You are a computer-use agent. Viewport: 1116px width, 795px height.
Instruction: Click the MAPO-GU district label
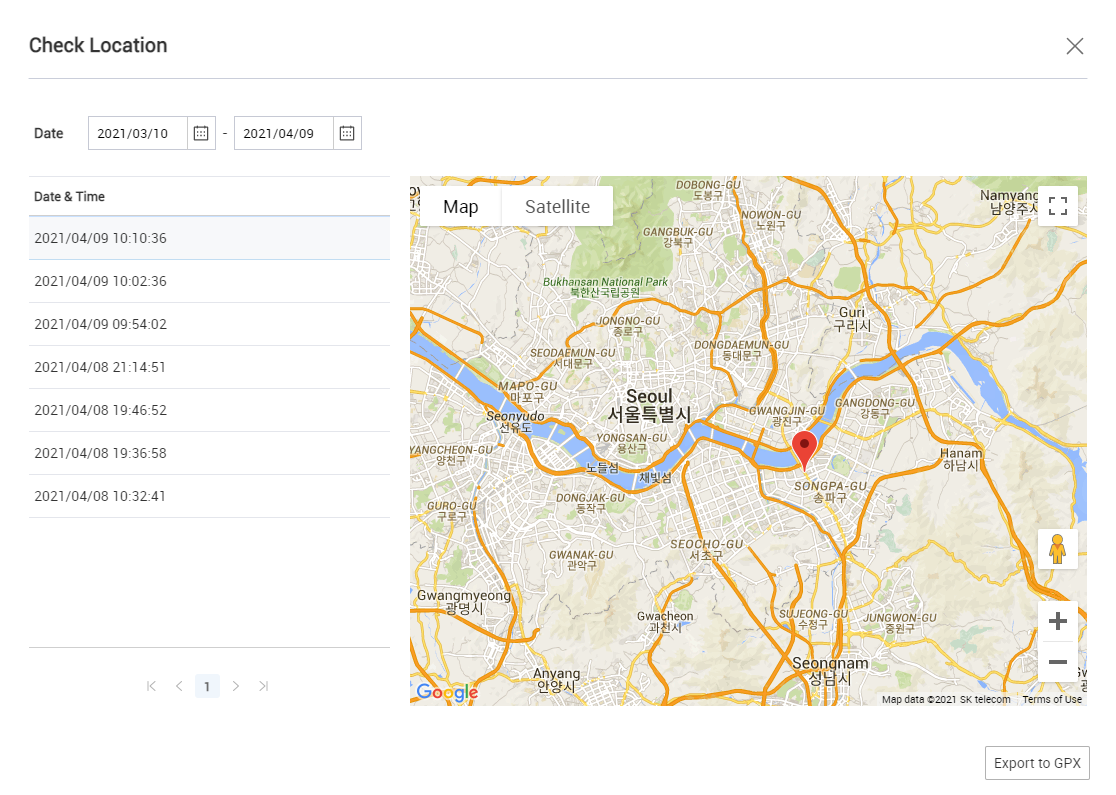[x=527, y=391]
